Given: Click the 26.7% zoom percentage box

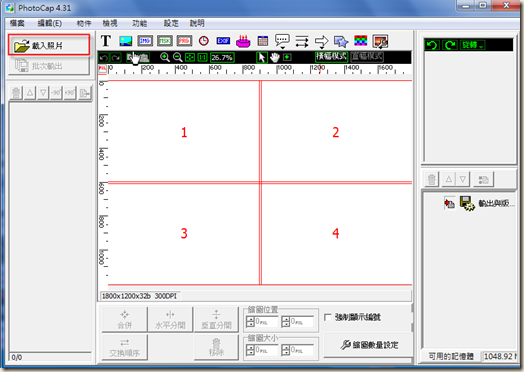Looking at the screenshot, I should 222,57.
